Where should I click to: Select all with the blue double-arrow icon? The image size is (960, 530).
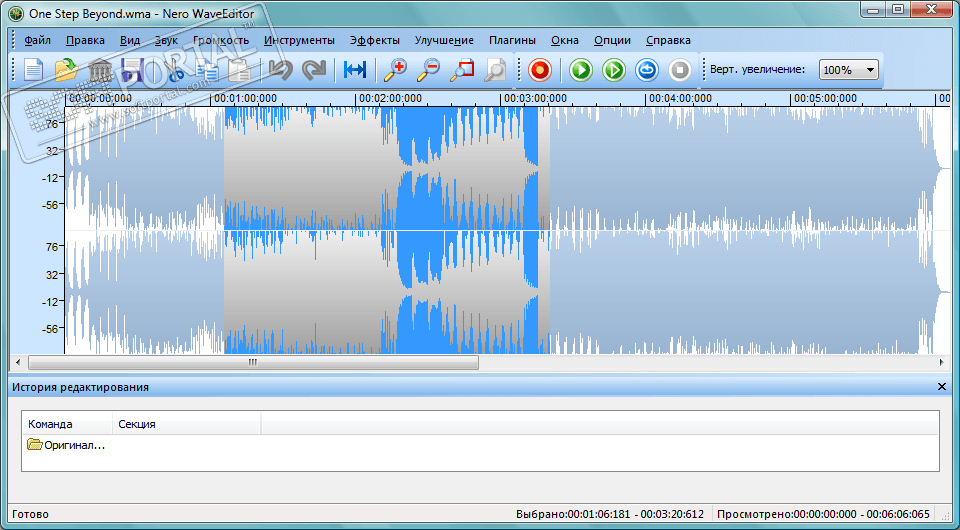tap(354, 70)
